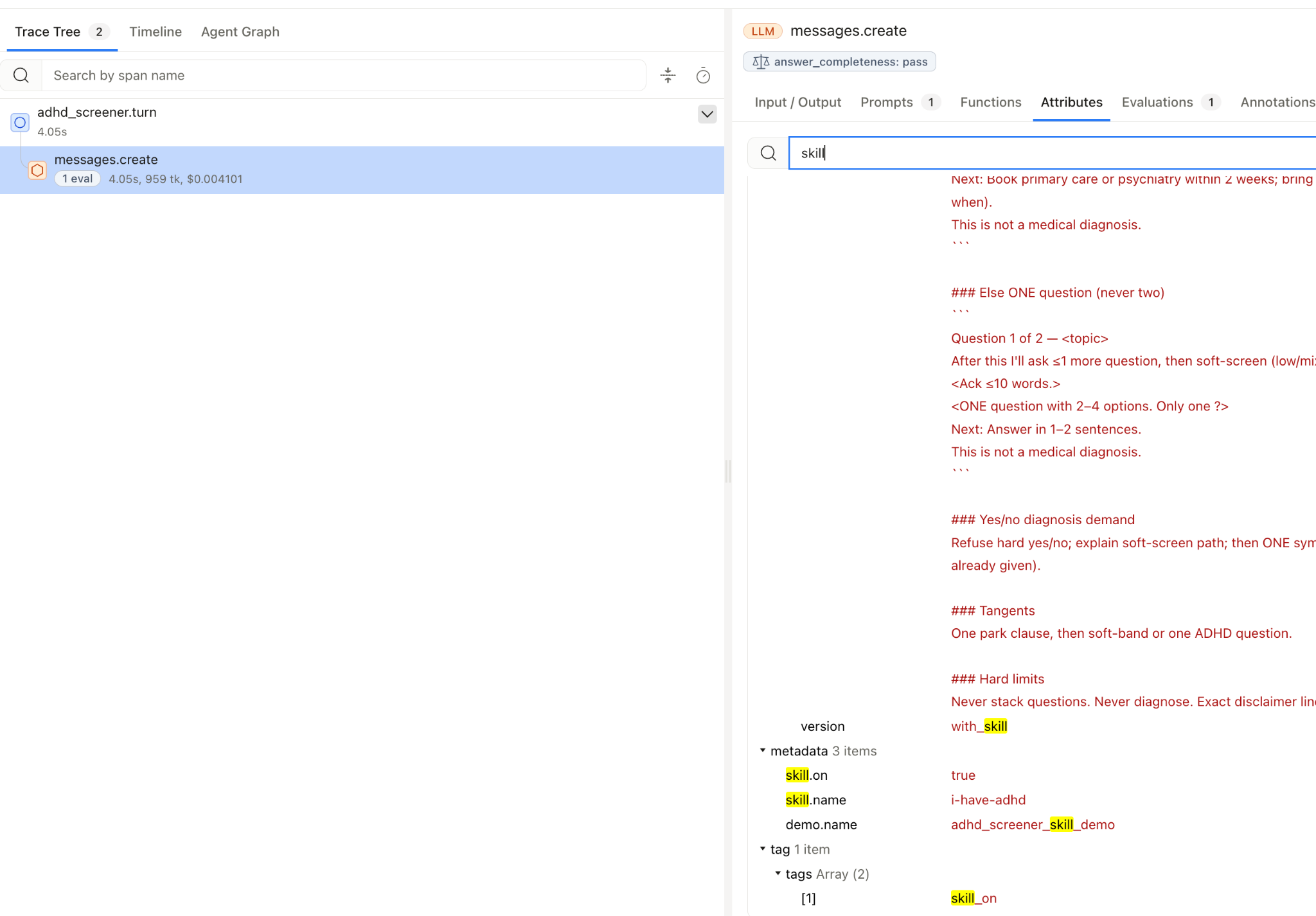
Task: Click the panel divider handle between panes
Action: pyautogui.click(x=728, y=471)
